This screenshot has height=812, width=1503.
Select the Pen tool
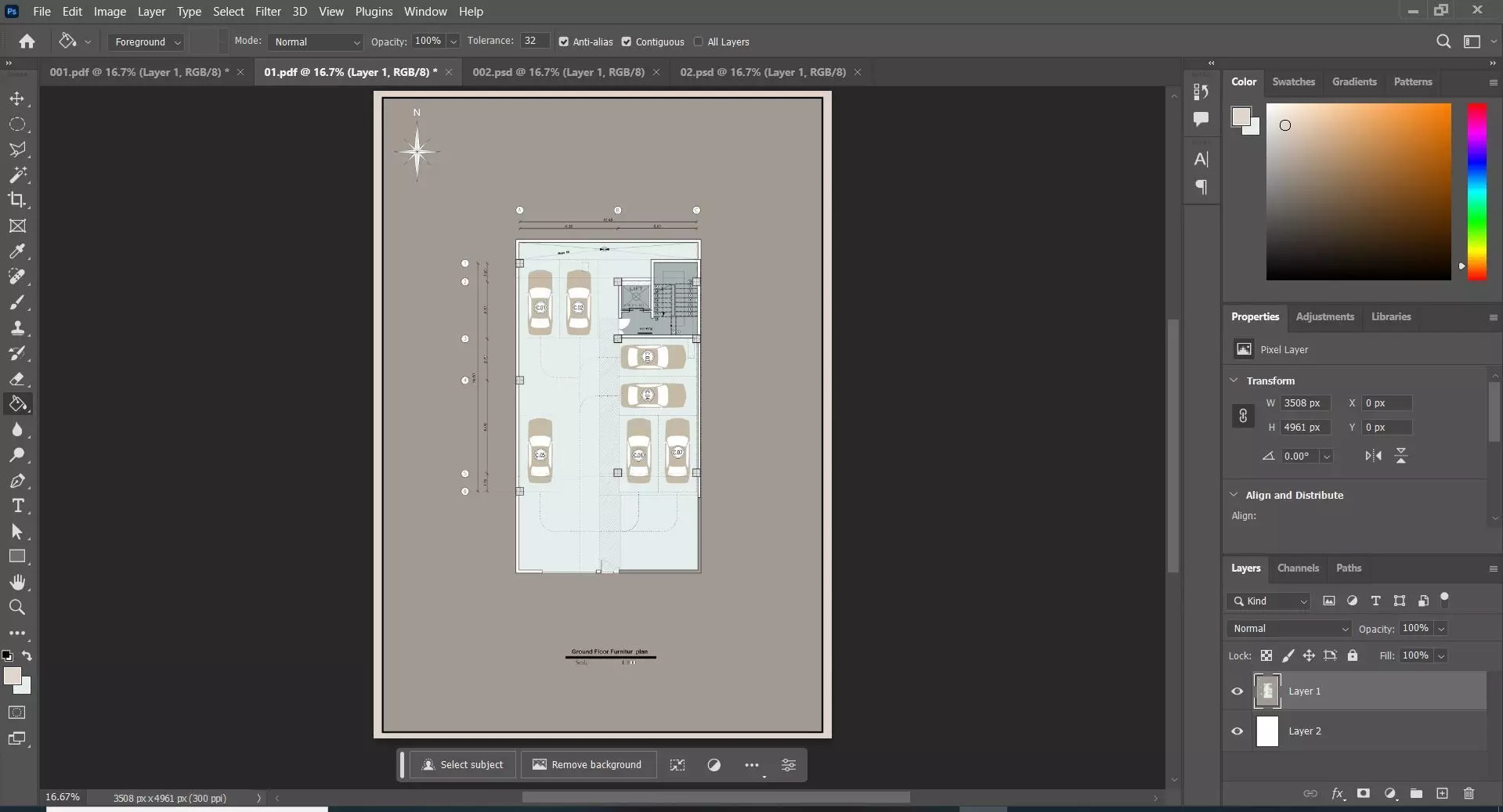tap(17, 481)
